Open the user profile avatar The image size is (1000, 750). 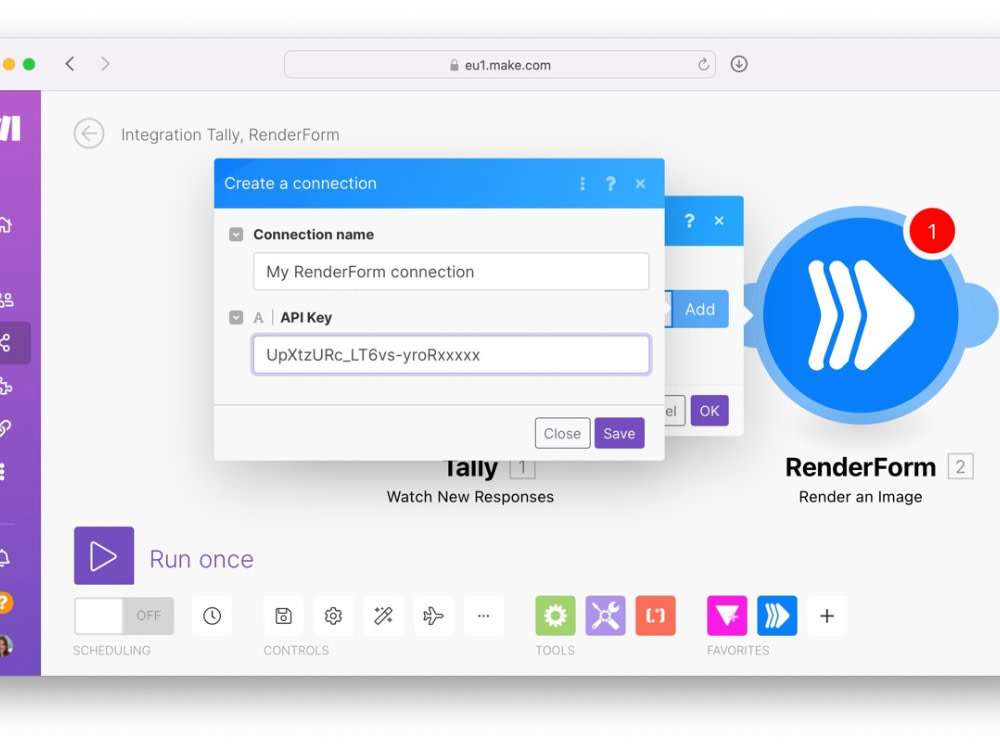tap(5, 645)
